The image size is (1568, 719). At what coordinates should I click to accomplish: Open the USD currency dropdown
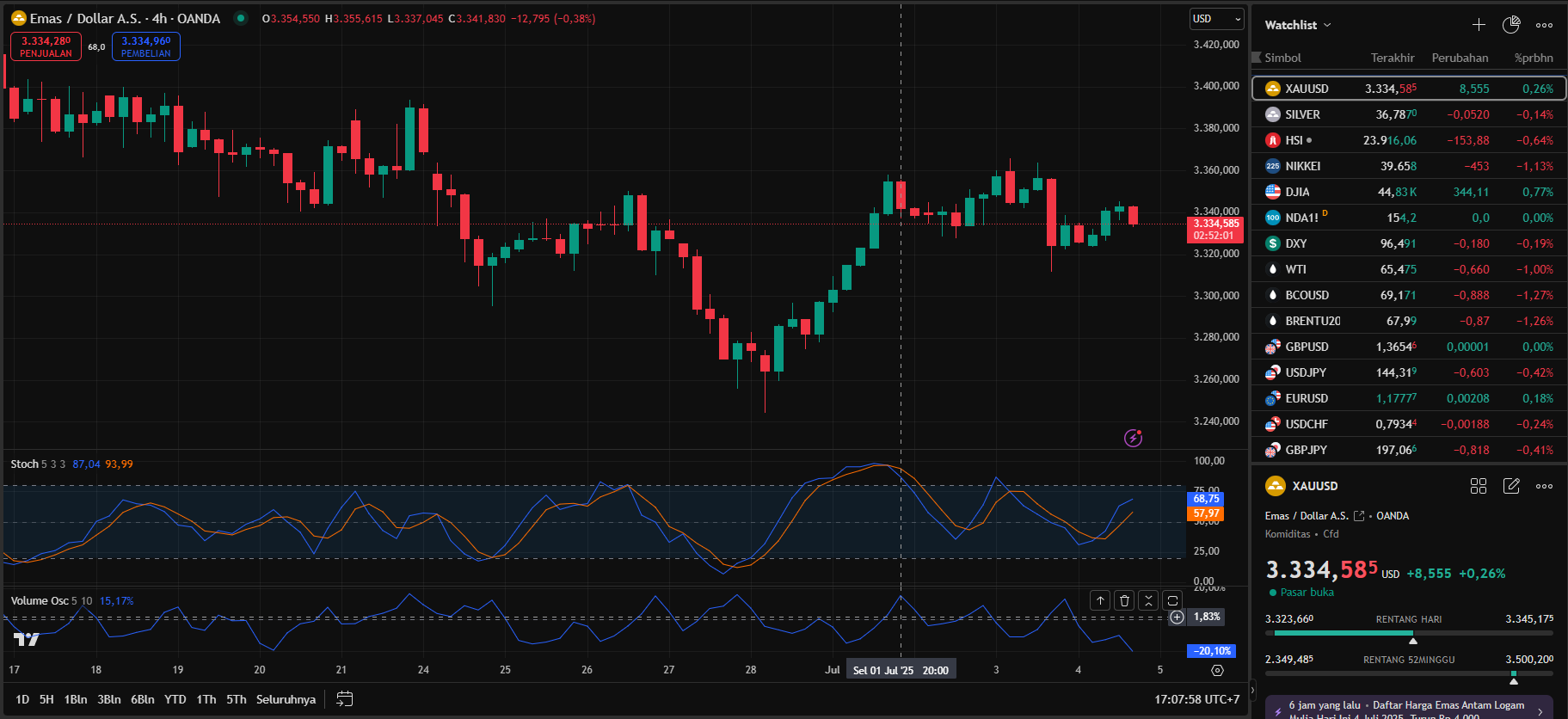tap(1216, 19)
